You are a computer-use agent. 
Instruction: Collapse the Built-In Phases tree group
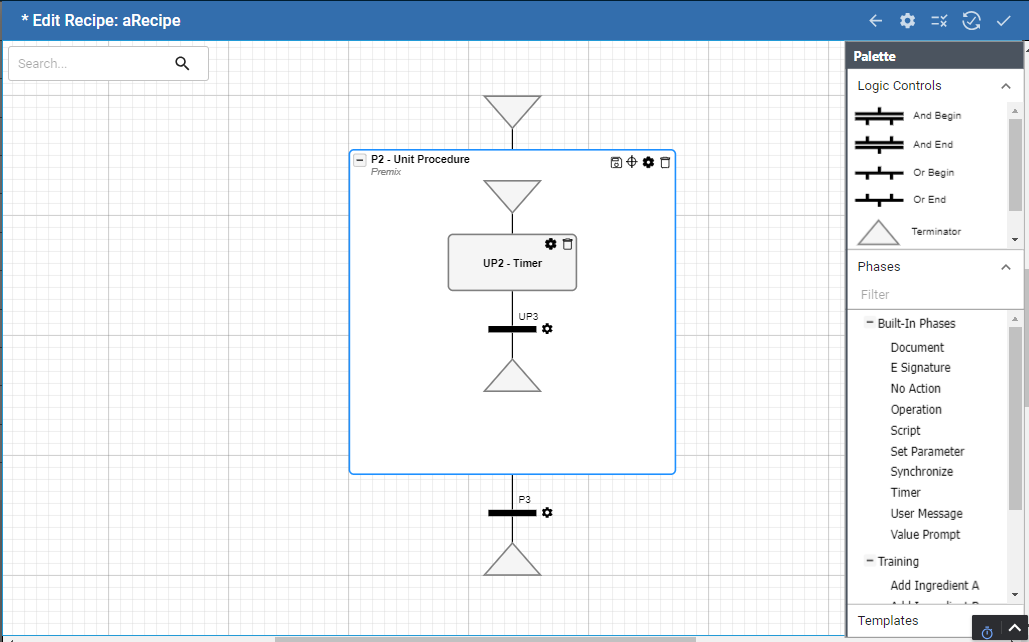[x=870, y=323]
